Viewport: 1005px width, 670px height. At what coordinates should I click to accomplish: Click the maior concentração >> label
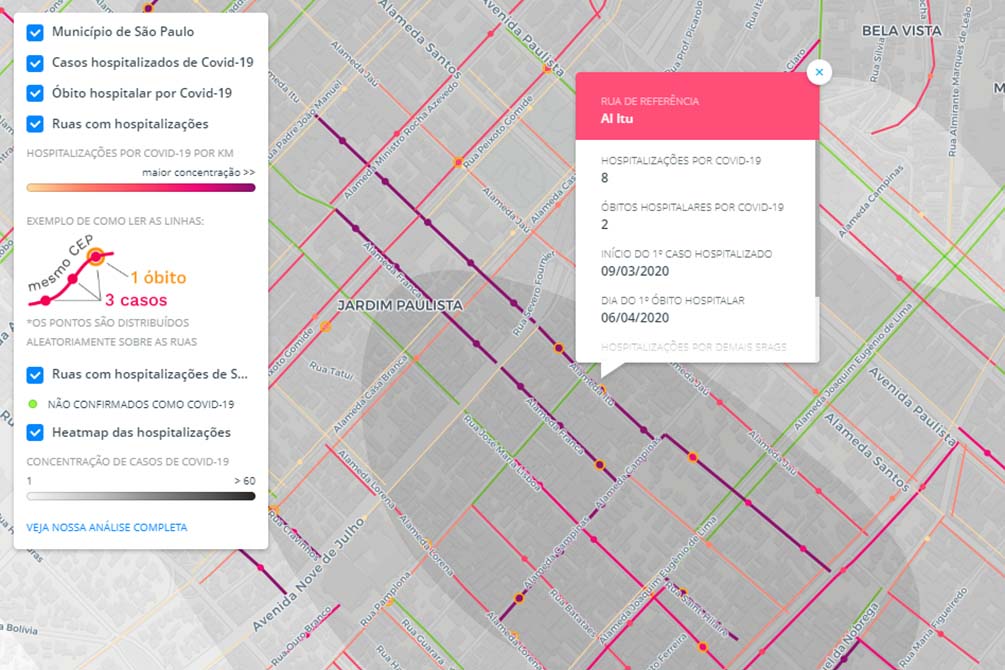coord(199,172)
